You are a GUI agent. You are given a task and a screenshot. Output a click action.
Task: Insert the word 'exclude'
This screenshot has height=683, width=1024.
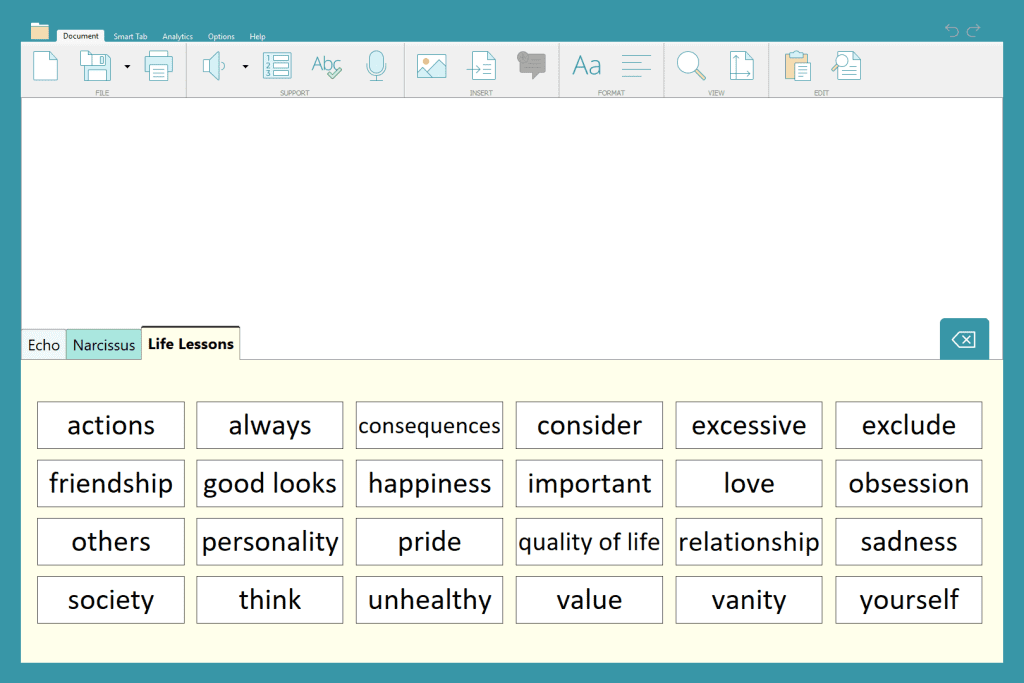click(908, 425)
